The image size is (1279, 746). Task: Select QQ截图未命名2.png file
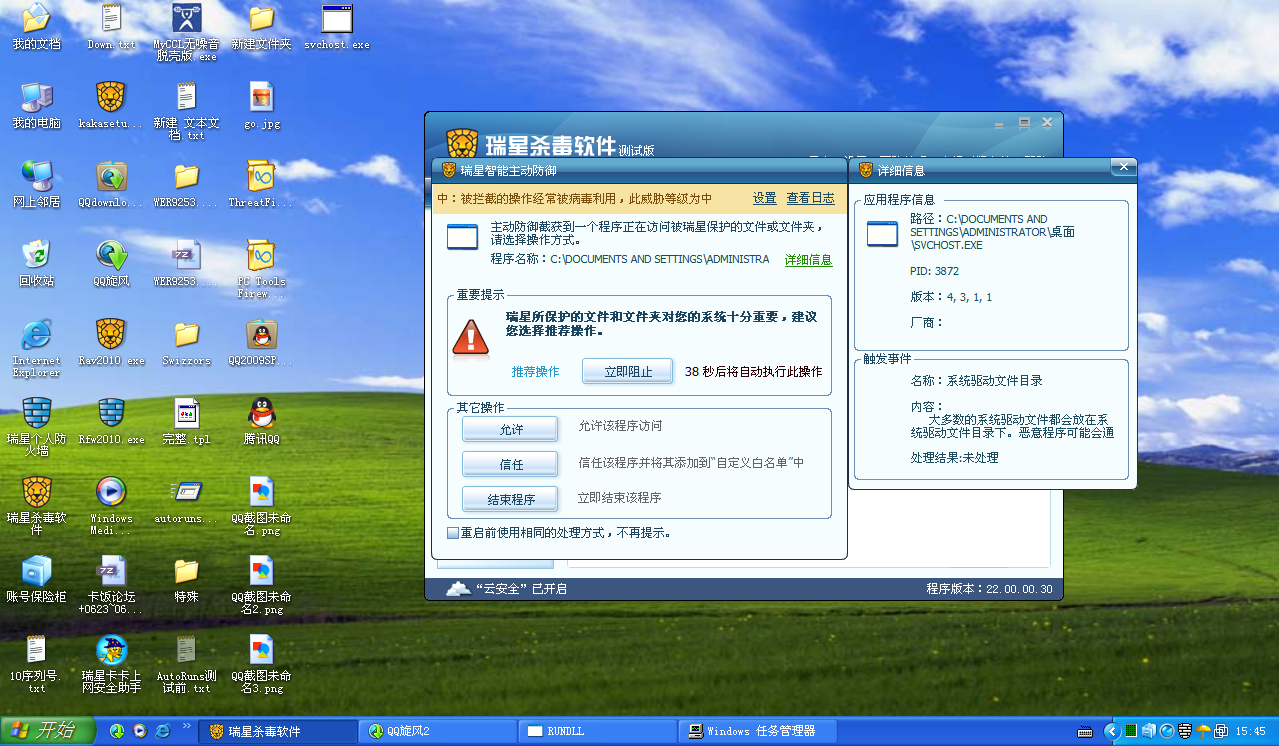point(261,584)
